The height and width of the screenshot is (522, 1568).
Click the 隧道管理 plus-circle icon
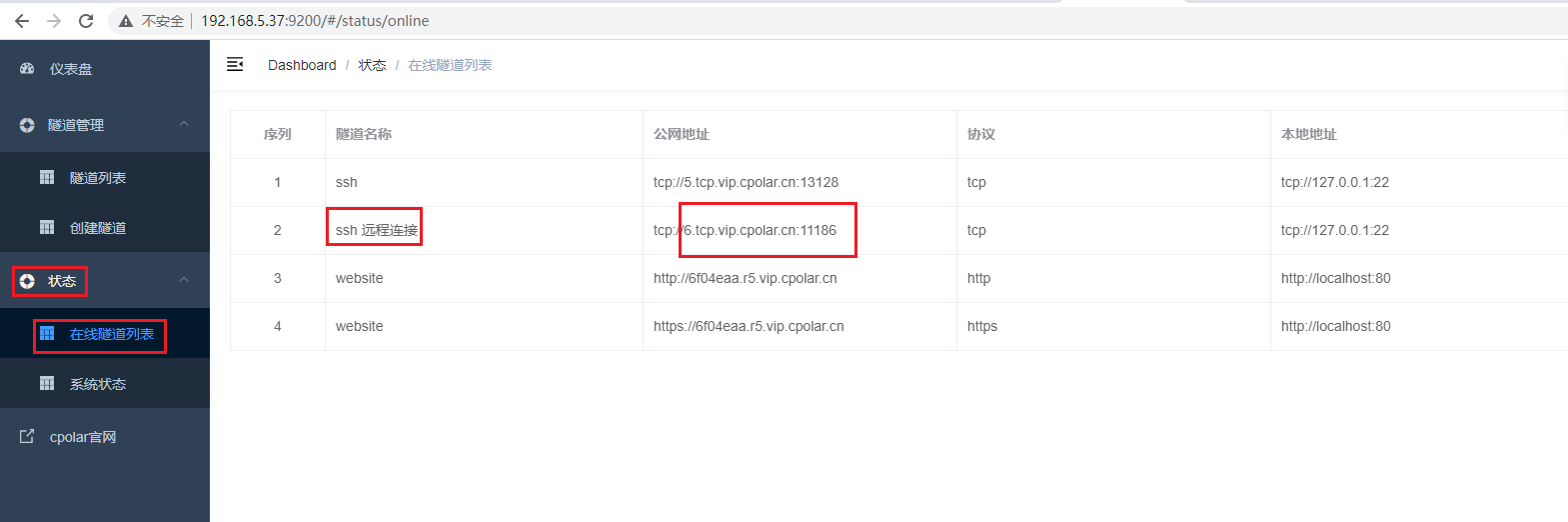pyautogui.click(x=27, y=125)
